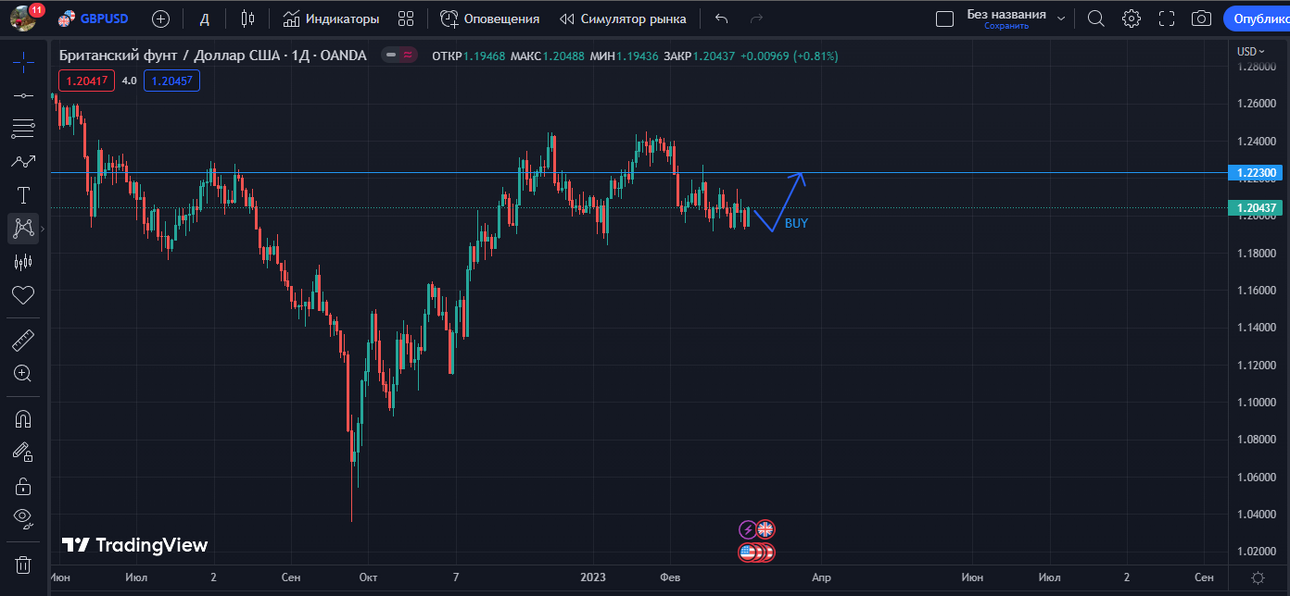Image resolution: width=1290 pixels, height=596 pixels.
Task: Open candlestick chart type selector
Action: coord(248,19)
